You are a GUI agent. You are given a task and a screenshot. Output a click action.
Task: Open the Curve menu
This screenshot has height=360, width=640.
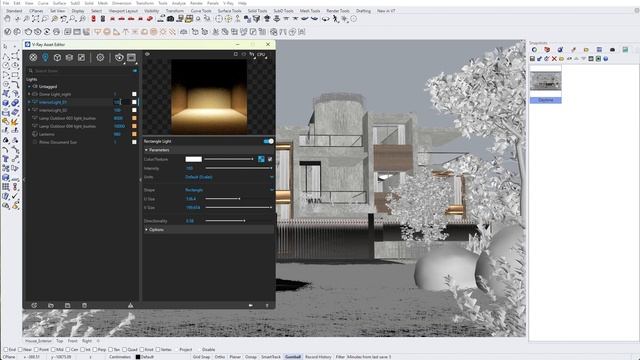tap(43, 3)
